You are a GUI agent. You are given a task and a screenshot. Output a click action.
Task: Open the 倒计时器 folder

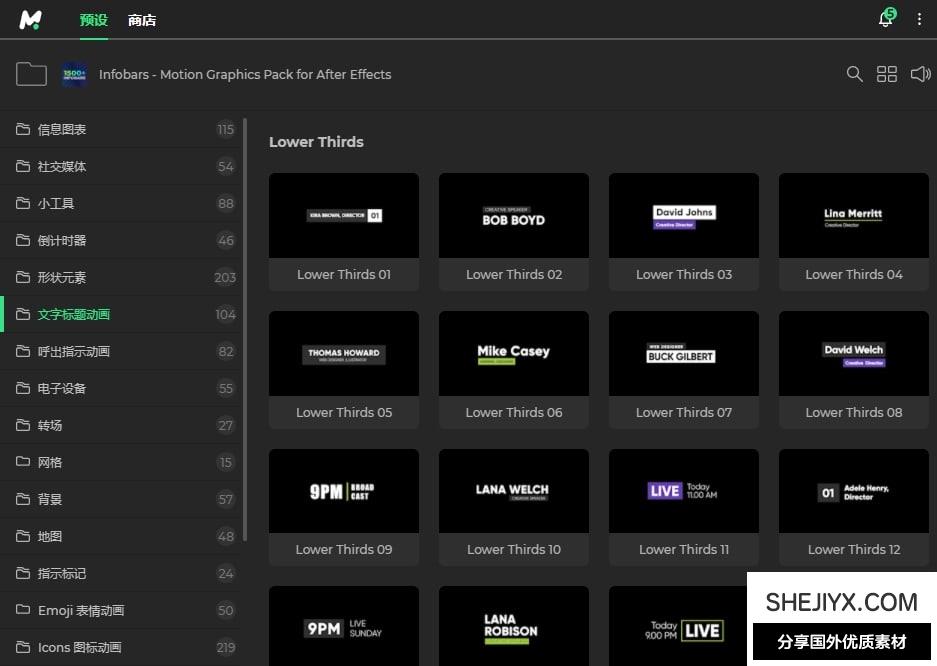coord(62,240)
